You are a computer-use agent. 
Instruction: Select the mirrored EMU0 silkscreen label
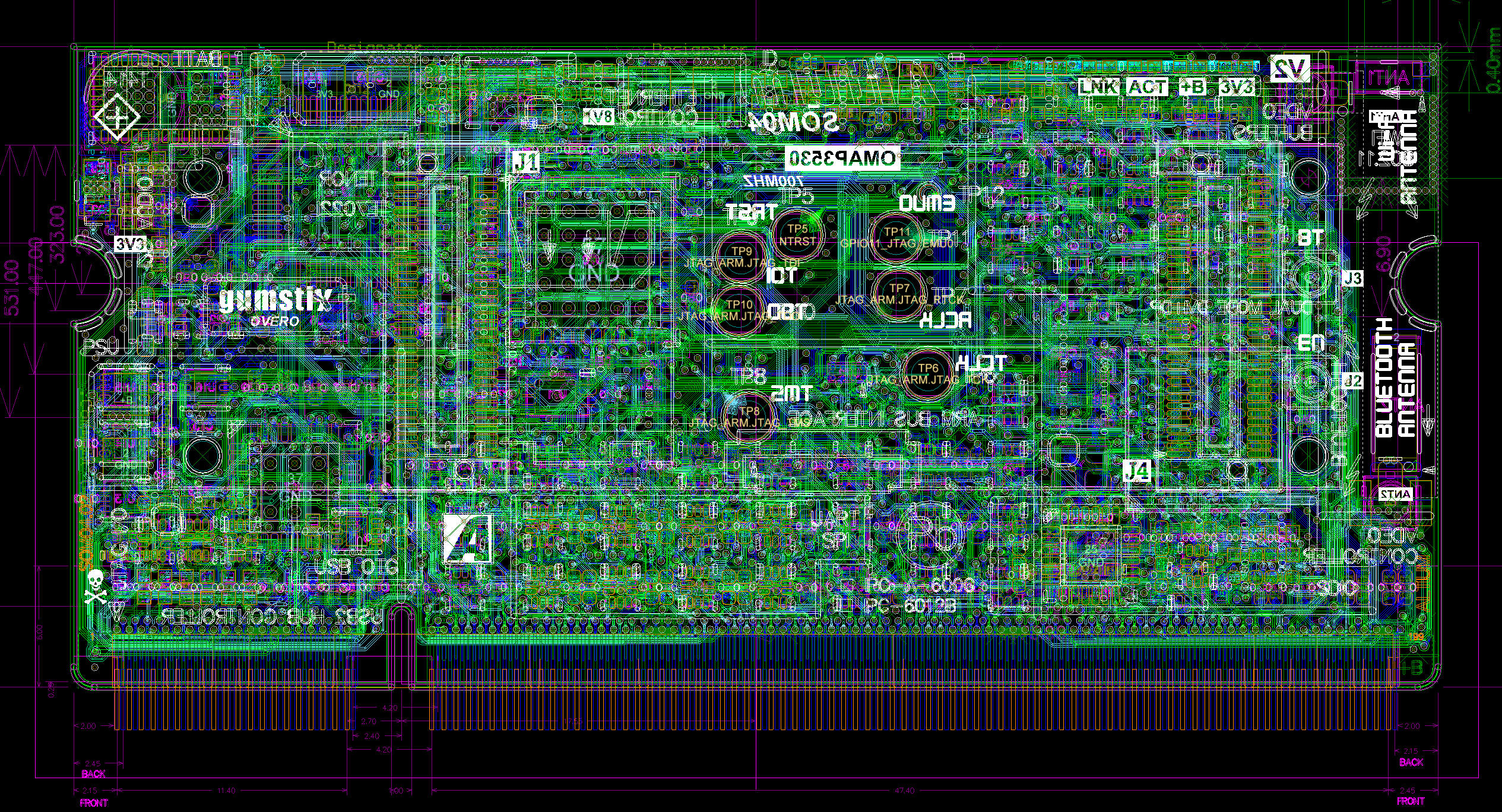point(927,203)
